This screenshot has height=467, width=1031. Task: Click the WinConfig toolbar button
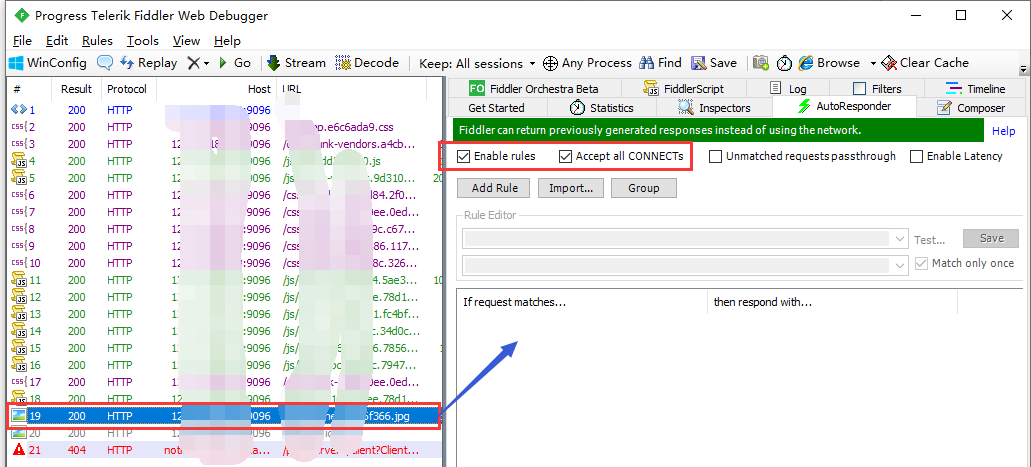pyautogui.click(x=47, y=63)
